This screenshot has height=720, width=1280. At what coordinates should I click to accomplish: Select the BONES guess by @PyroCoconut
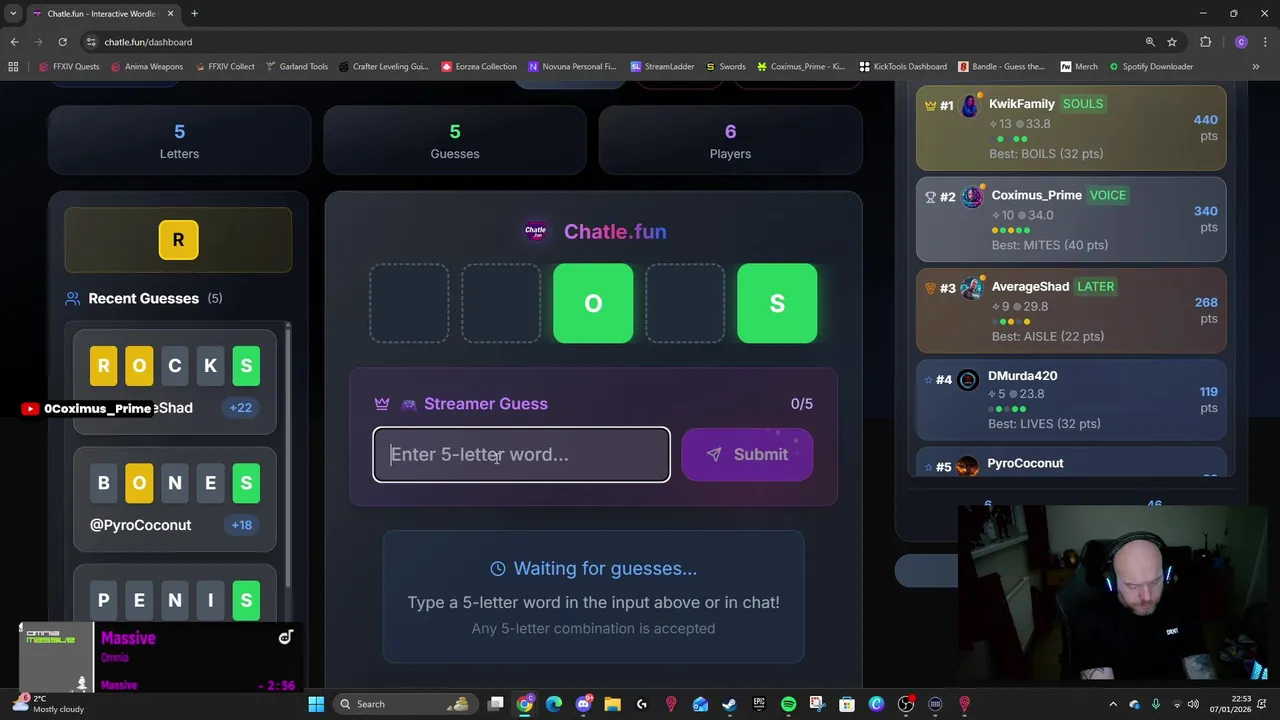coord(175,499)
